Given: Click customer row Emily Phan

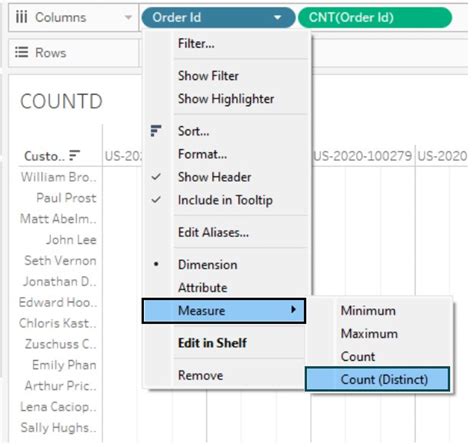Looking at the screenshot, I should (64, 365).
